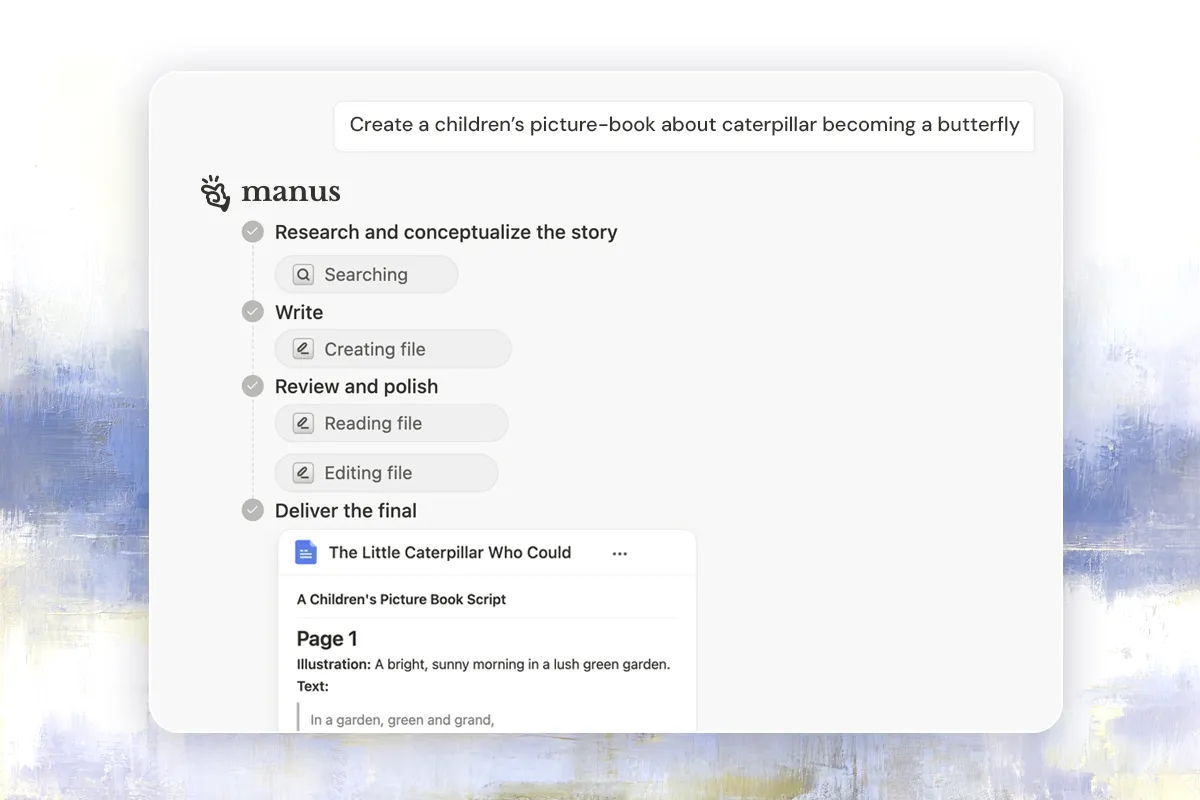Image resolution: width=1200 pixels, height=800 pixels.
Task: Open the Creating file action chip
Action: 392,349
